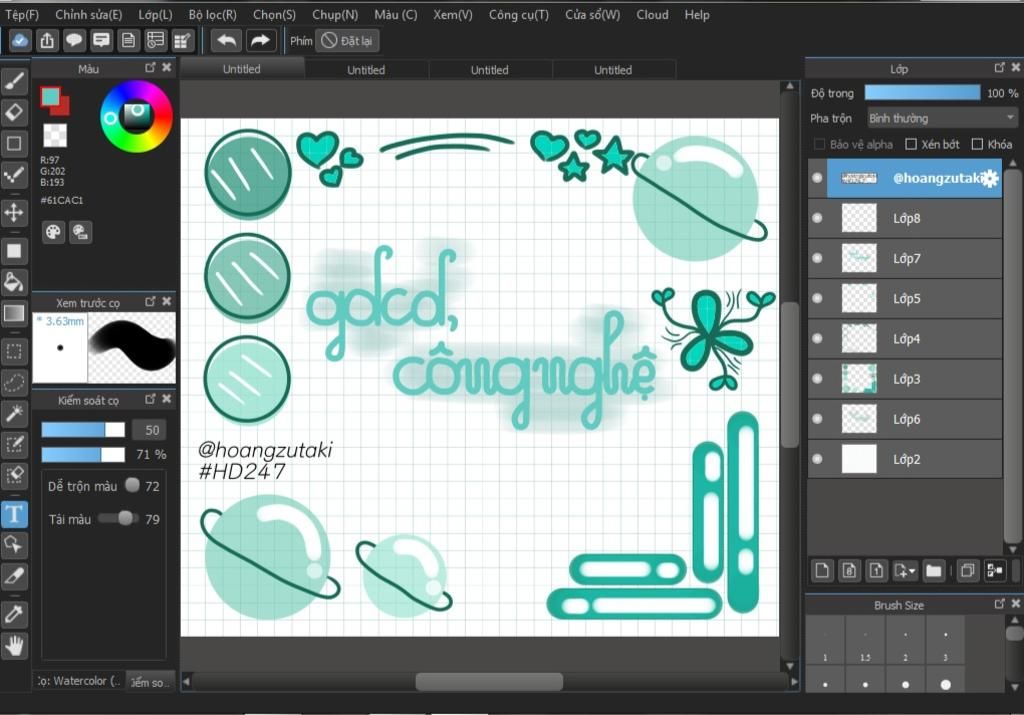Open the Help menu
The width and height of the screenshot is (1024, 715).
[697, 14]
